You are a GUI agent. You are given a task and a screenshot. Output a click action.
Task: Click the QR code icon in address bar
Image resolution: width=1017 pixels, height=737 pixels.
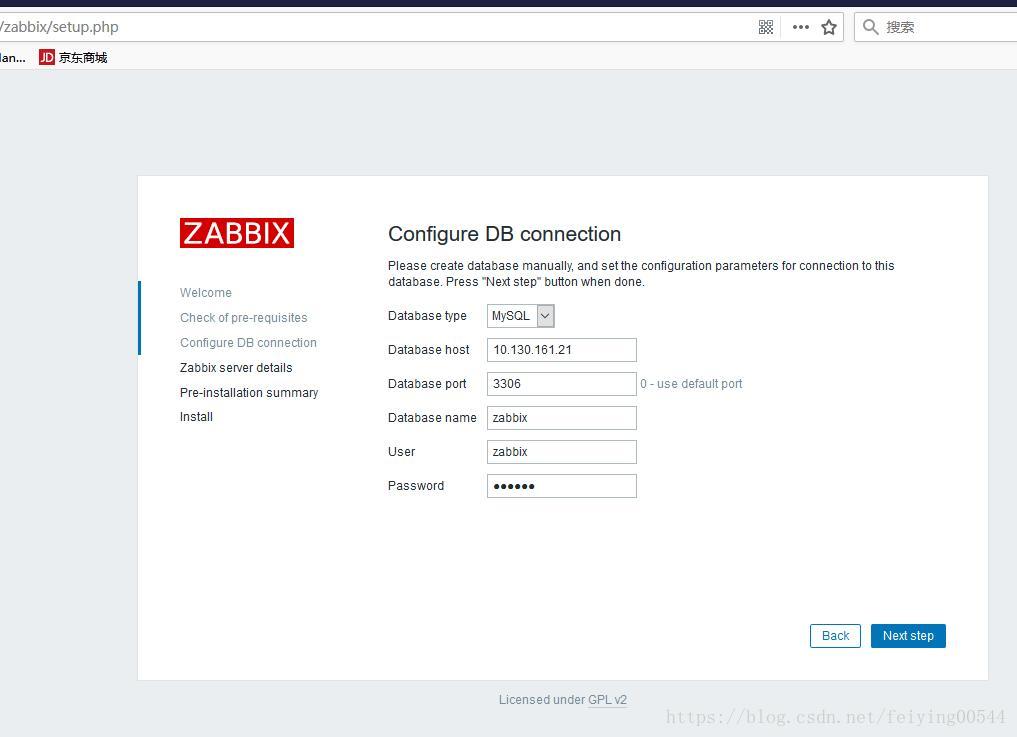766,27
